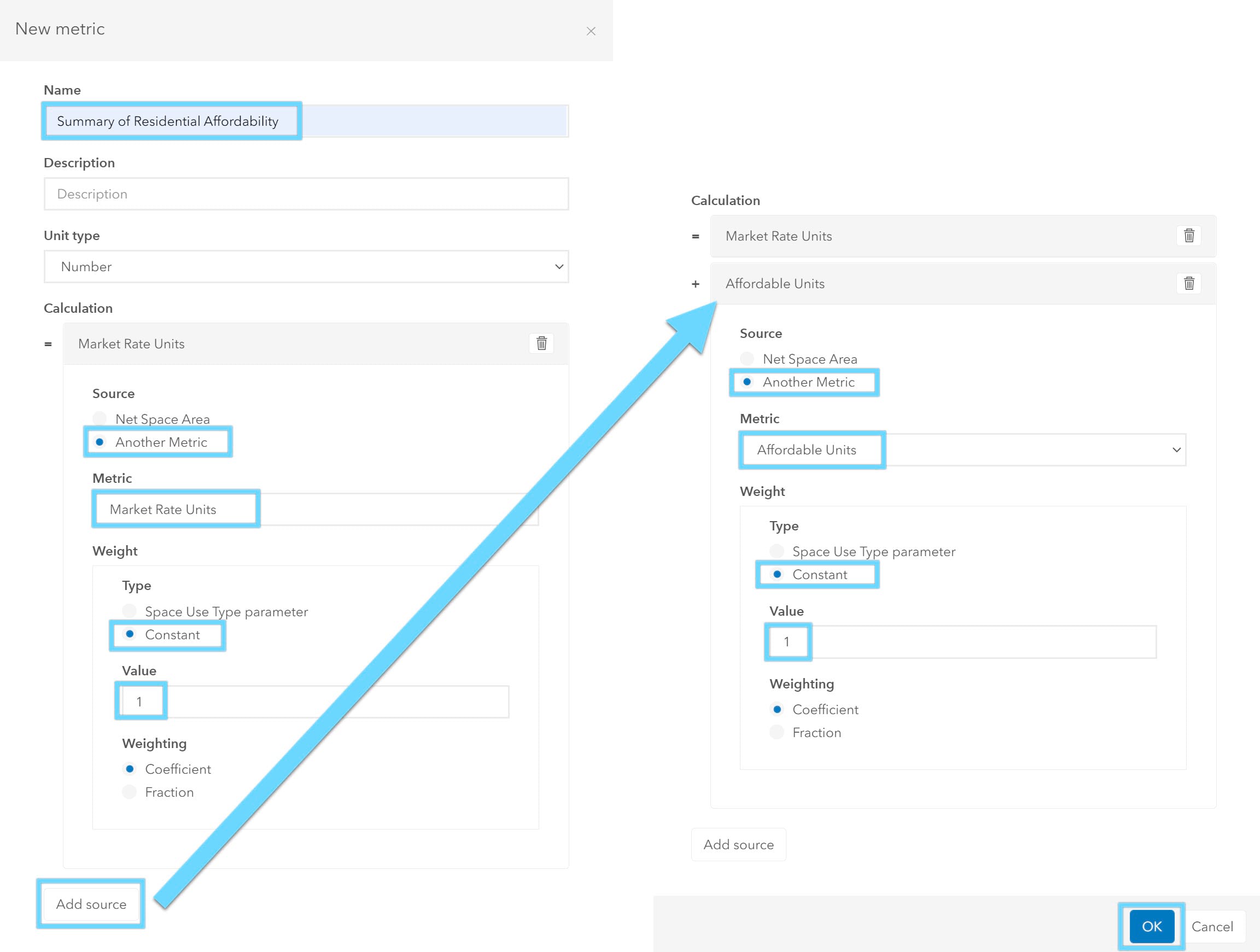Open the Unit type chevron icon

pos(559,266)
